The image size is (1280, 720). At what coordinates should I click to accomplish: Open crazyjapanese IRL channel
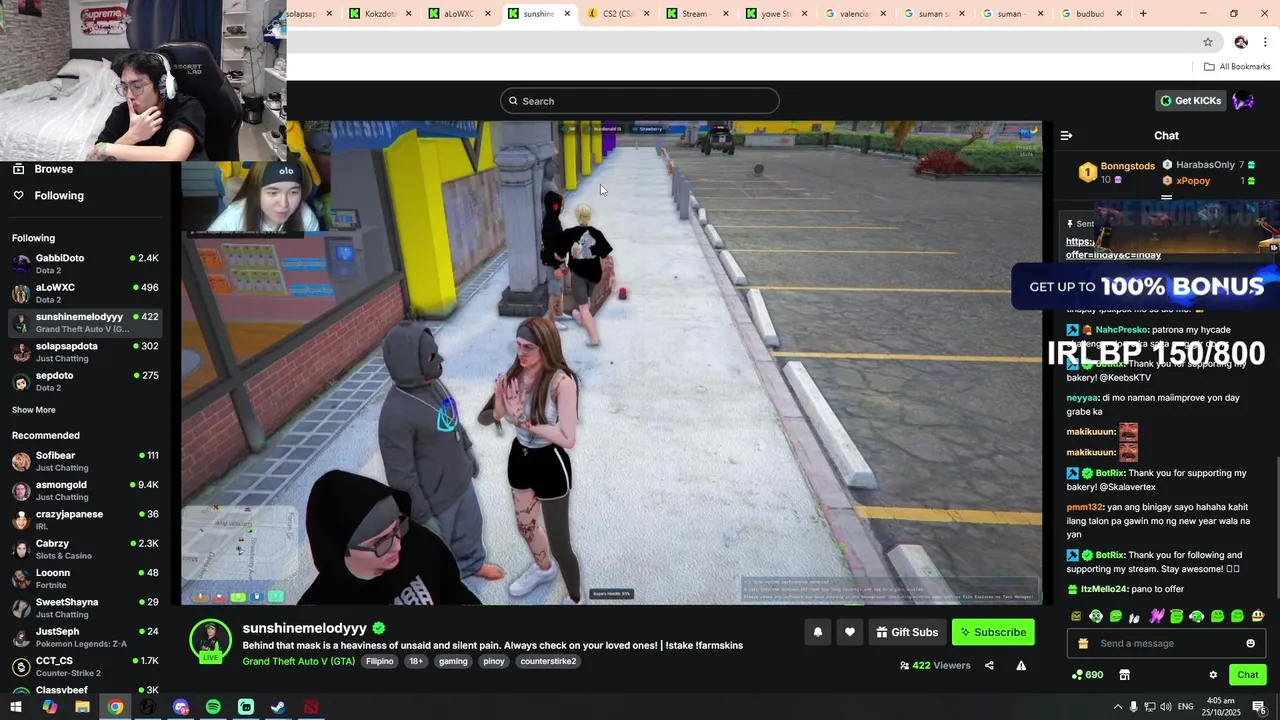(85, 520)
